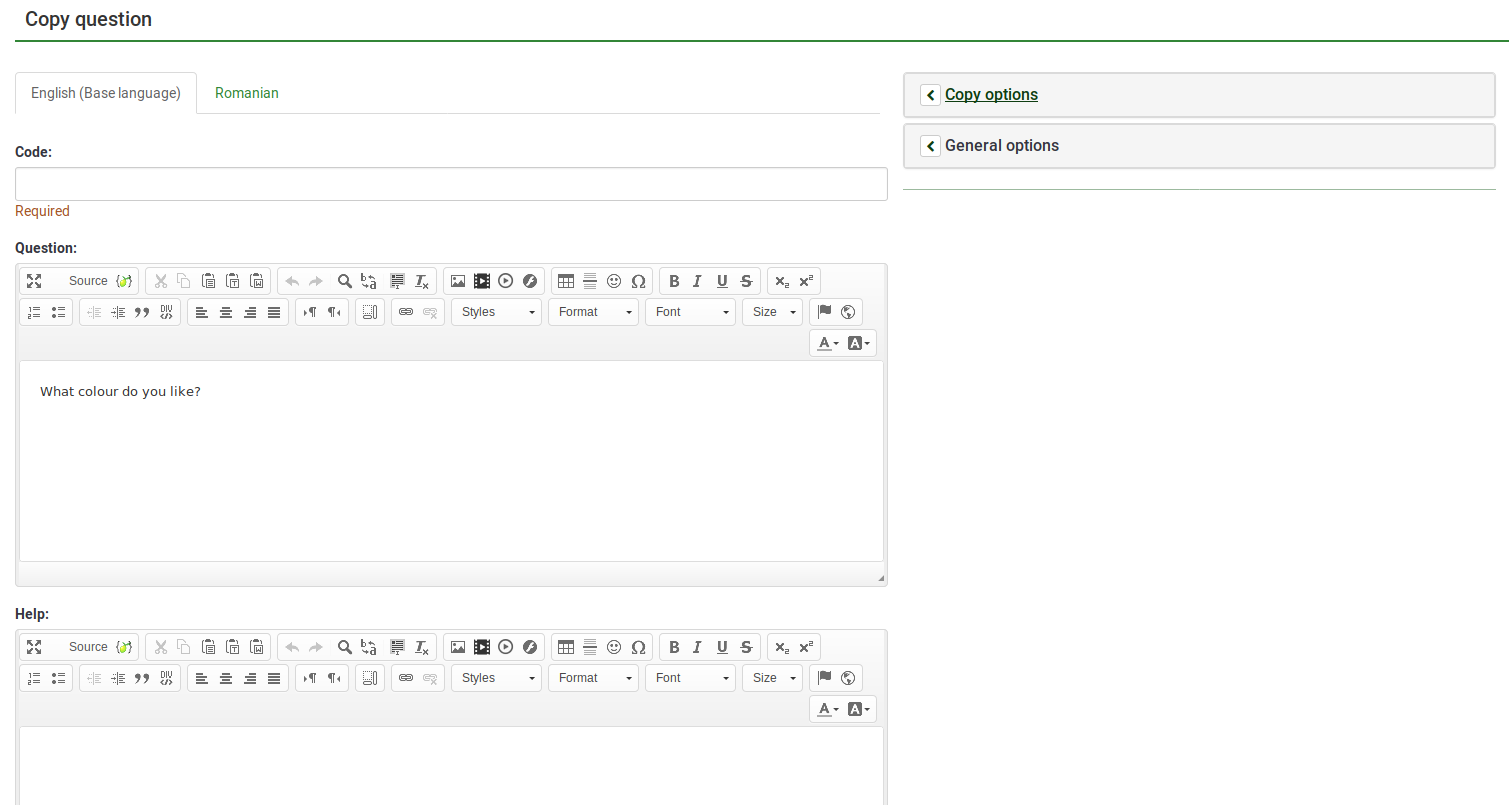Insert image in Question editor

coord(458,281)
